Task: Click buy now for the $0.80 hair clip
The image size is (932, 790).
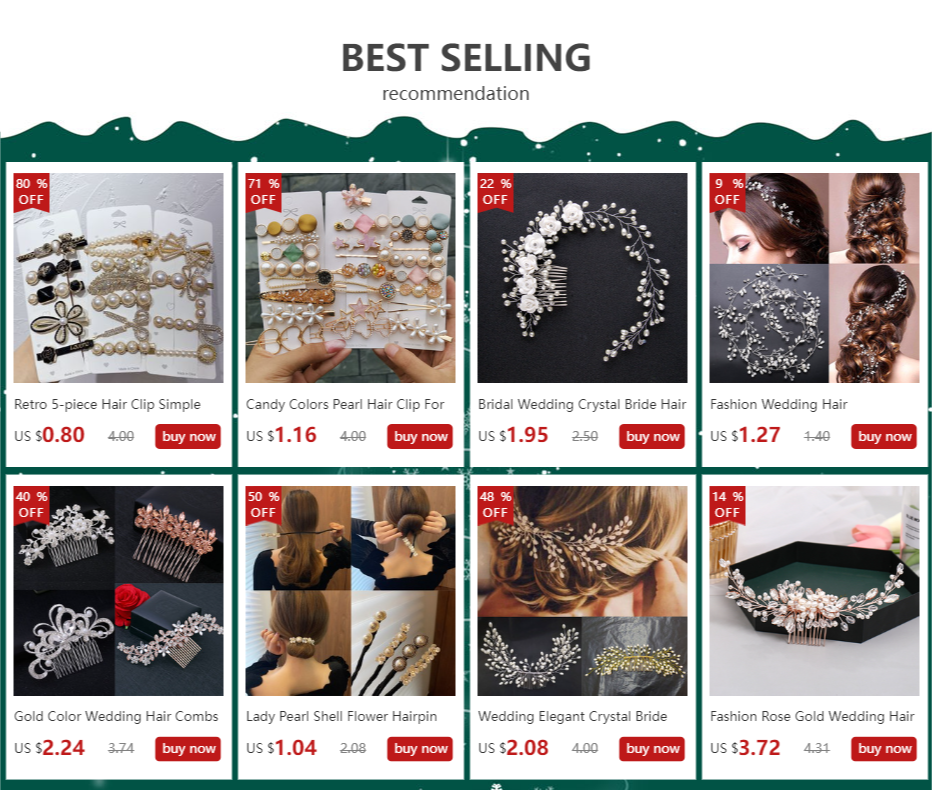Action: point(188,436)
